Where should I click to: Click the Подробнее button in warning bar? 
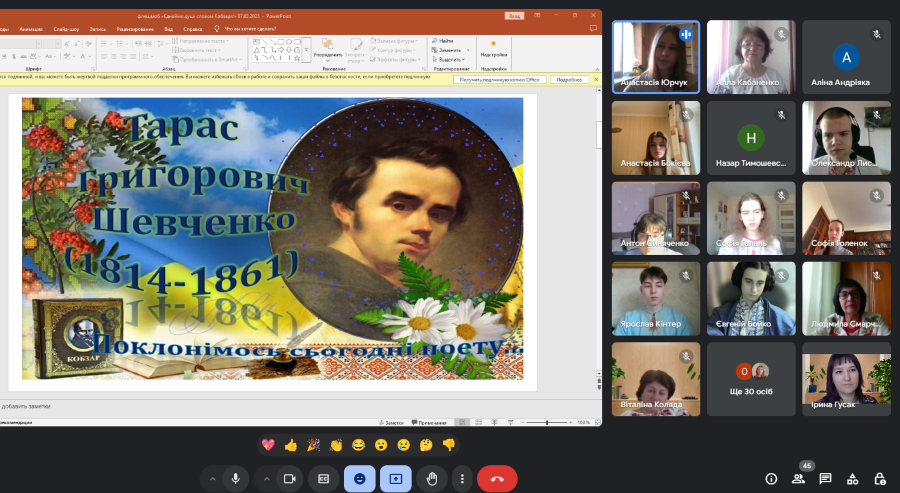569,80
